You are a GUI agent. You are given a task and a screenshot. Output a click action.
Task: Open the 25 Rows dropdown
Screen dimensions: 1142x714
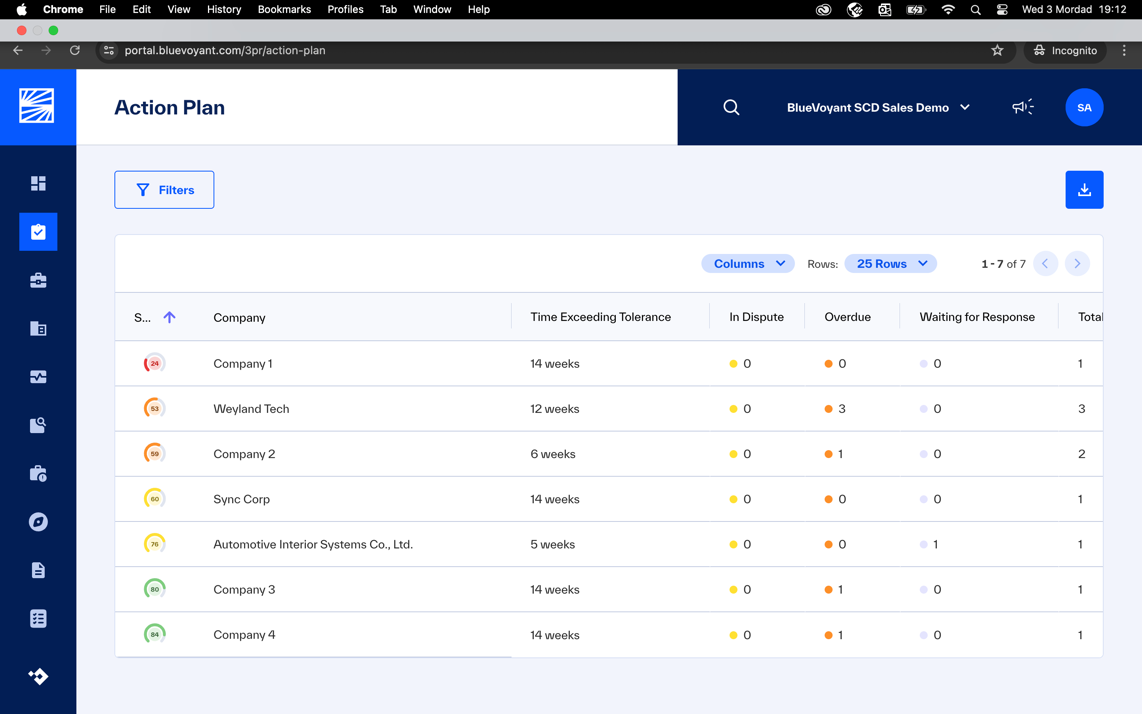[x=891, y=264]
